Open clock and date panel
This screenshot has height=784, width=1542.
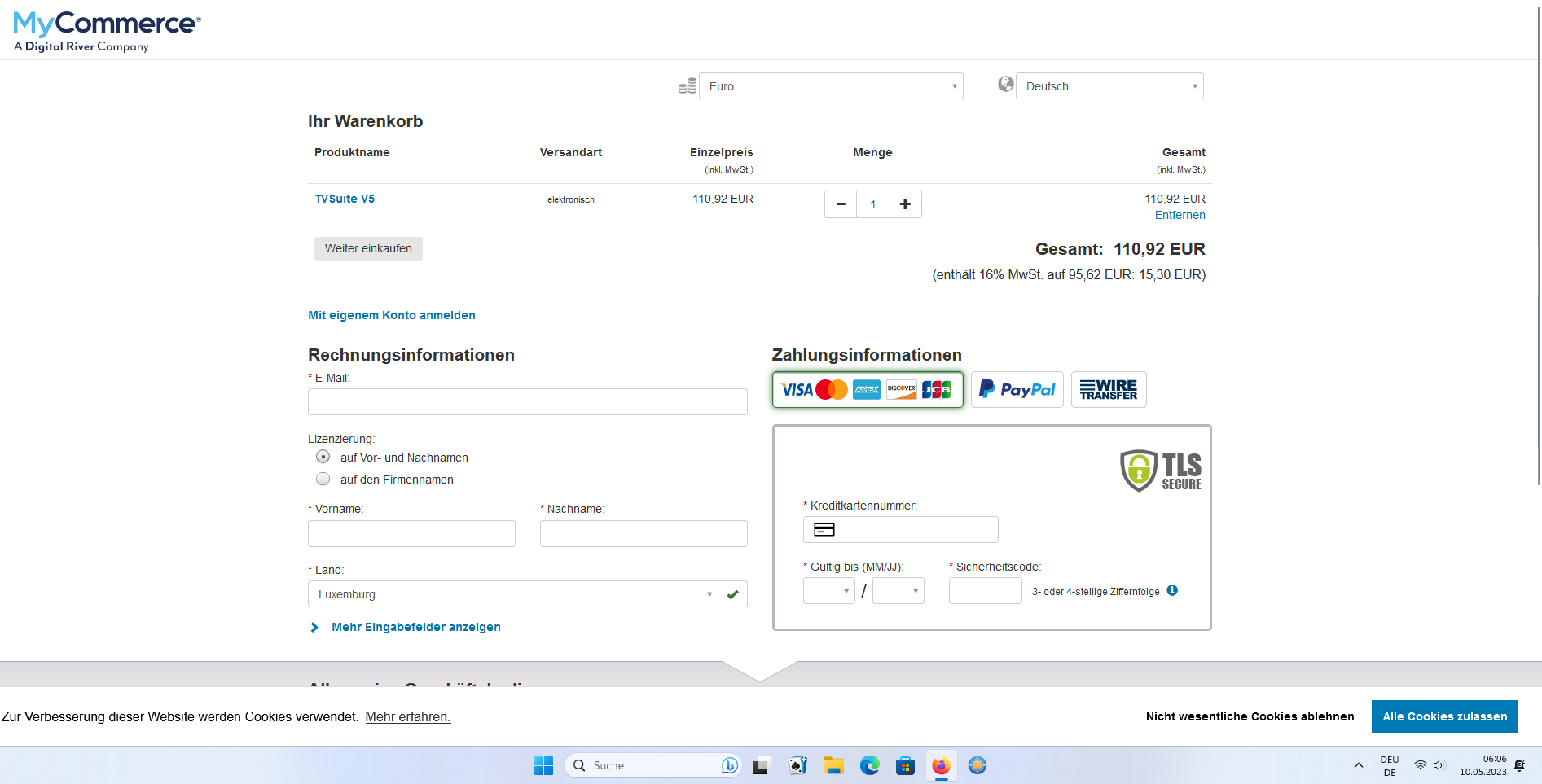tap(1483, 765)
